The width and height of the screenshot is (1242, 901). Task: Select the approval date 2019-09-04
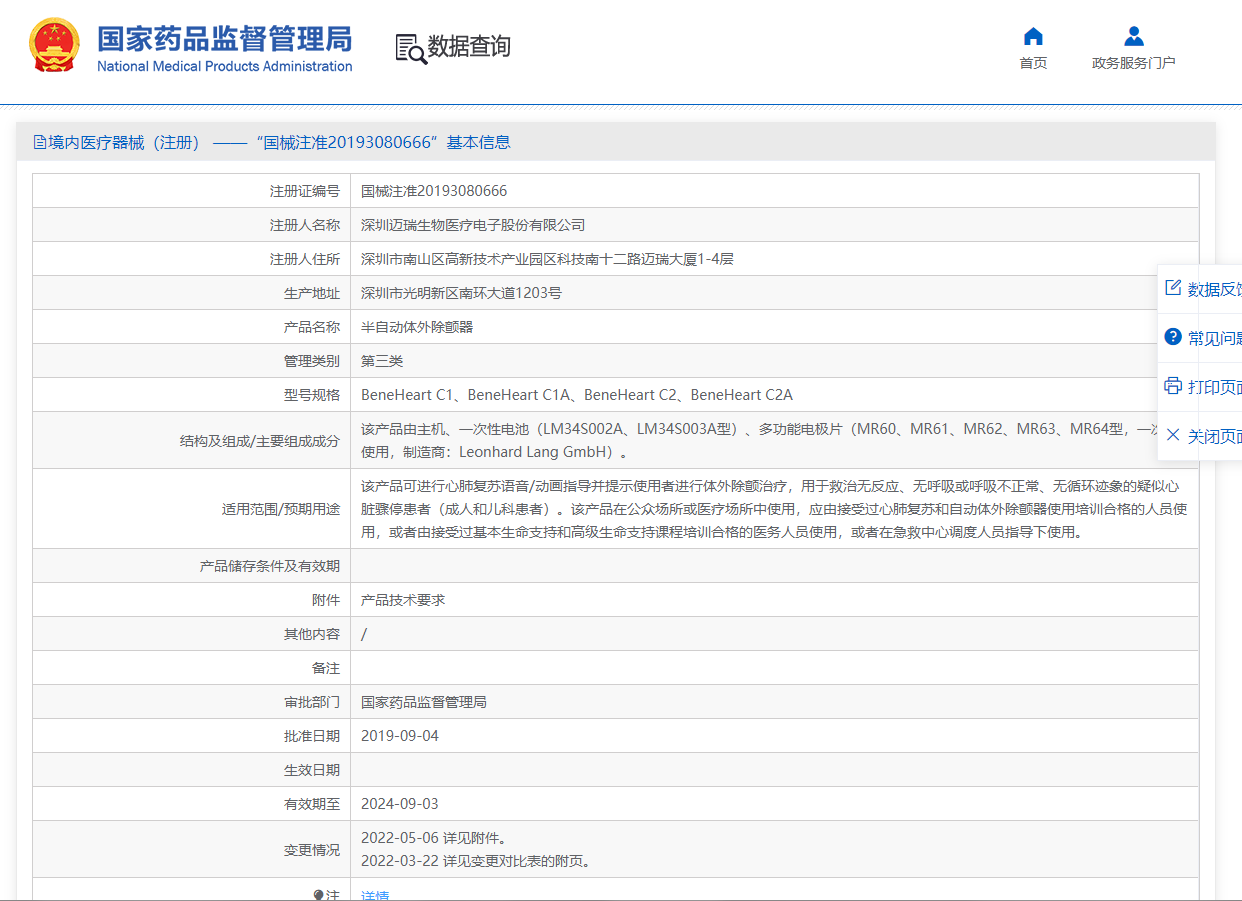400,736
